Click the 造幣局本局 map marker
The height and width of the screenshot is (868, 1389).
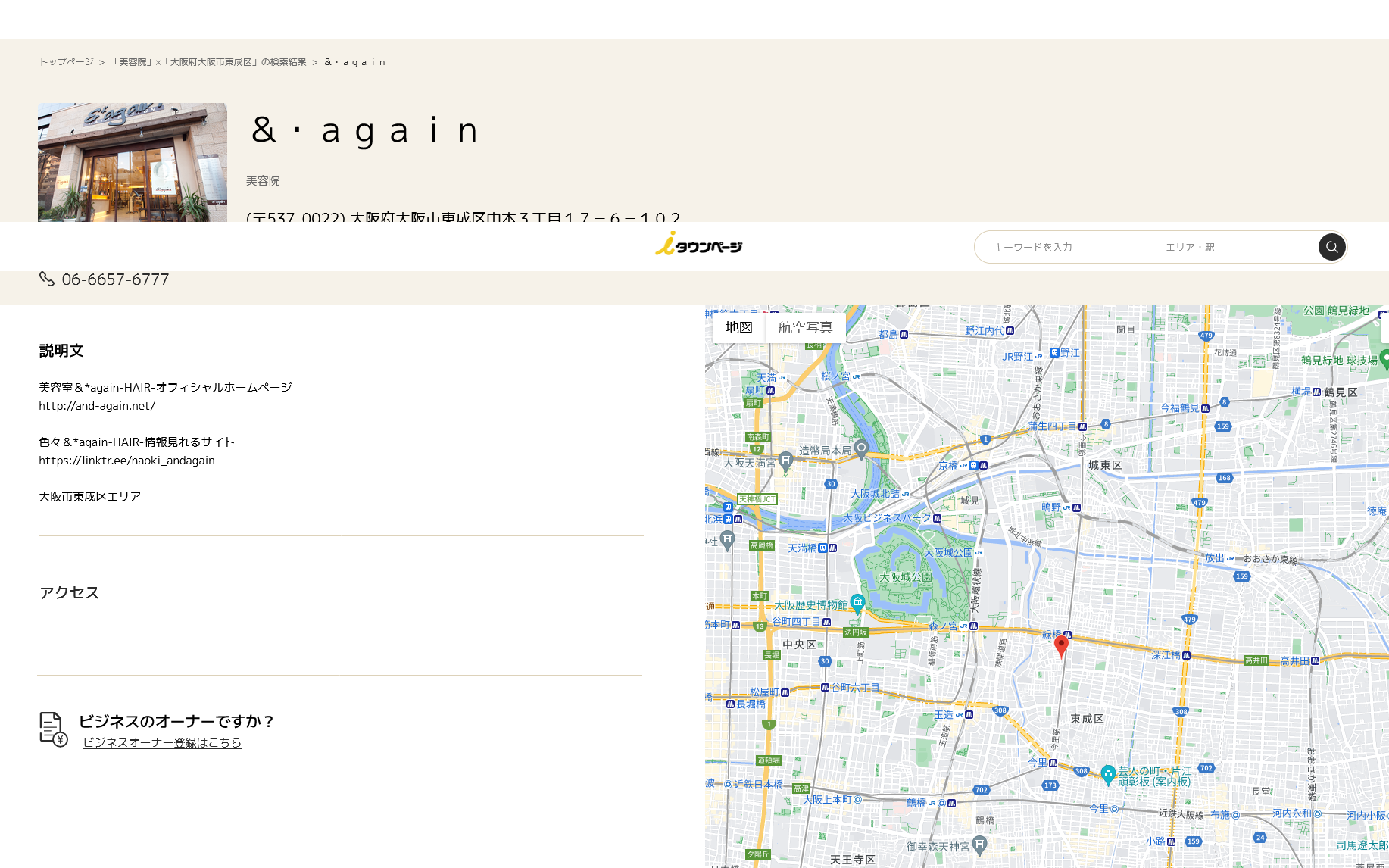(x=861, y=448)
